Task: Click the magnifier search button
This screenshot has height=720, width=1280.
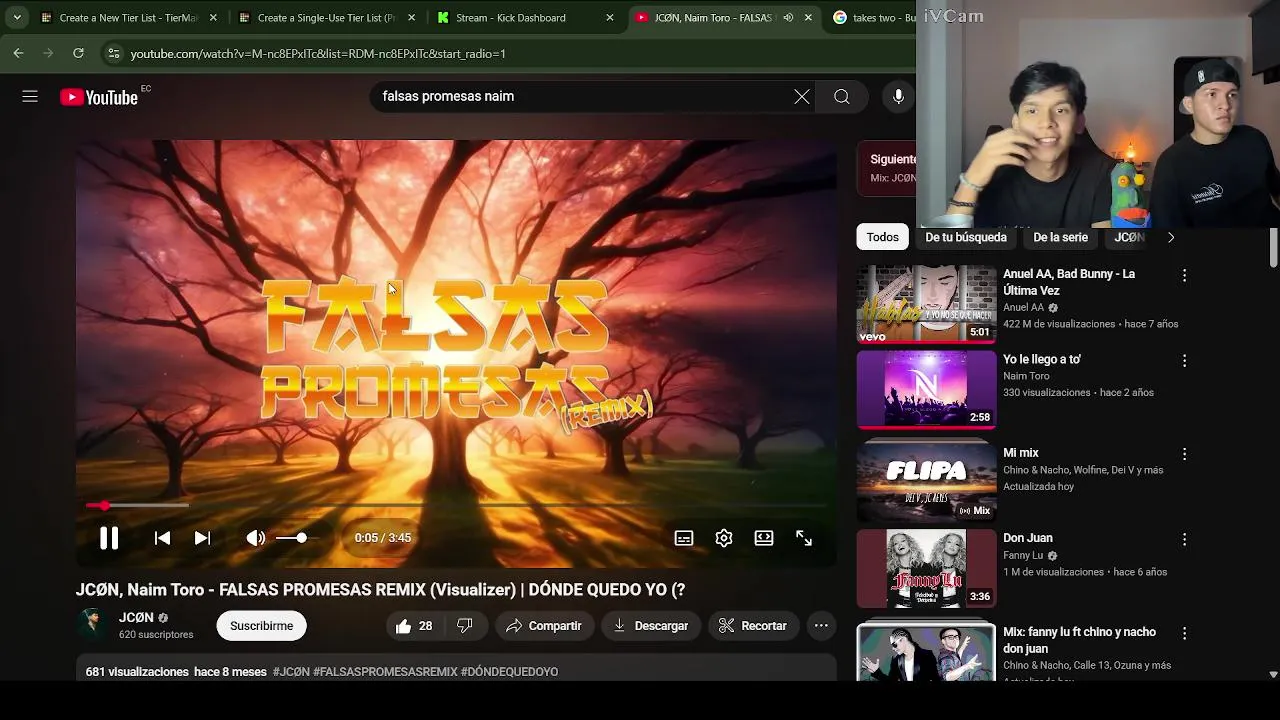Action: coord(842,96)
